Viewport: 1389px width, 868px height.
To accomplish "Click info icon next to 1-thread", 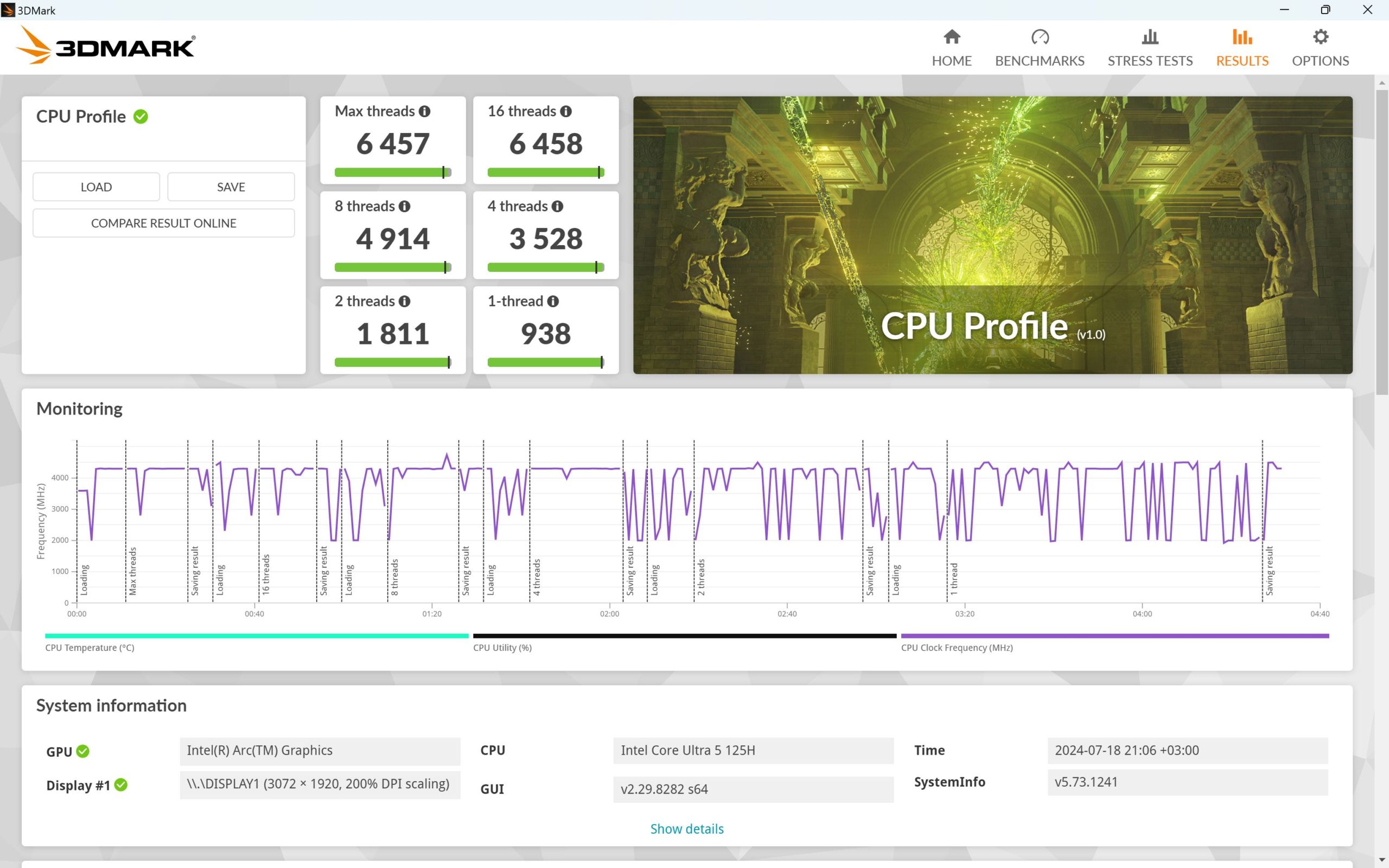I will click(x=553, y=302).
